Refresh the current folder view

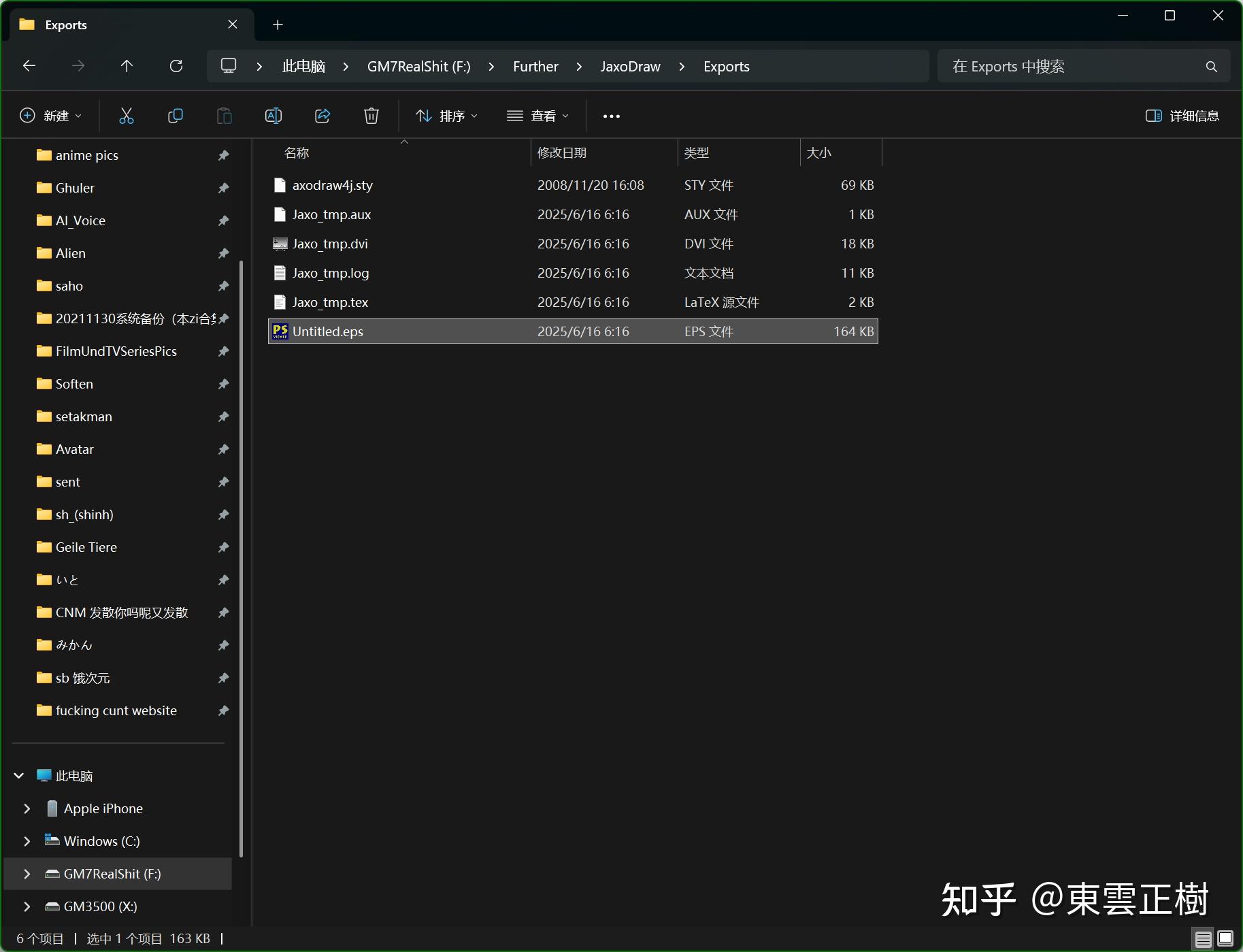tap(176, 66)
